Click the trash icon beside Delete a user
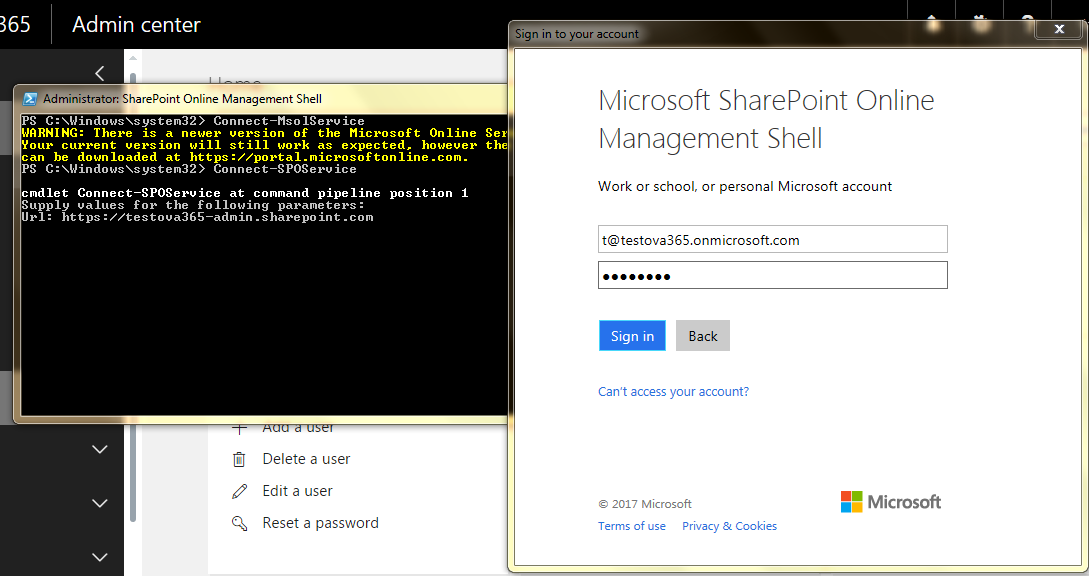The image size is (1089, 576). pos(239,459)
